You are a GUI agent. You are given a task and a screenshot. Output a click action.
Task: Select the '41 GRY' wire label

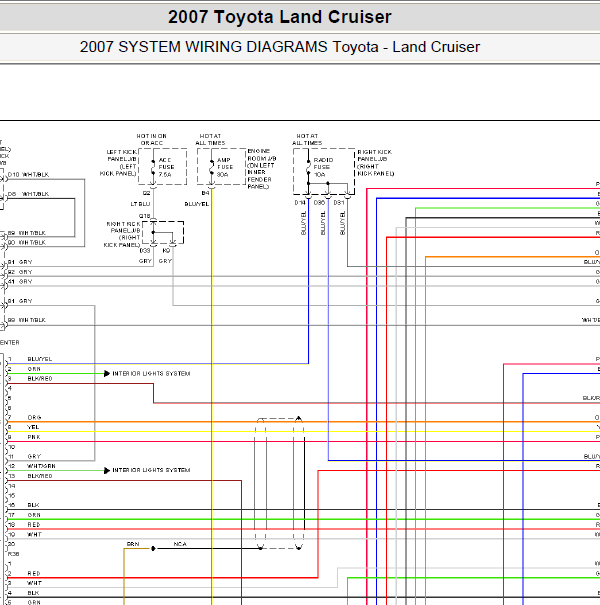pos(20,282)
